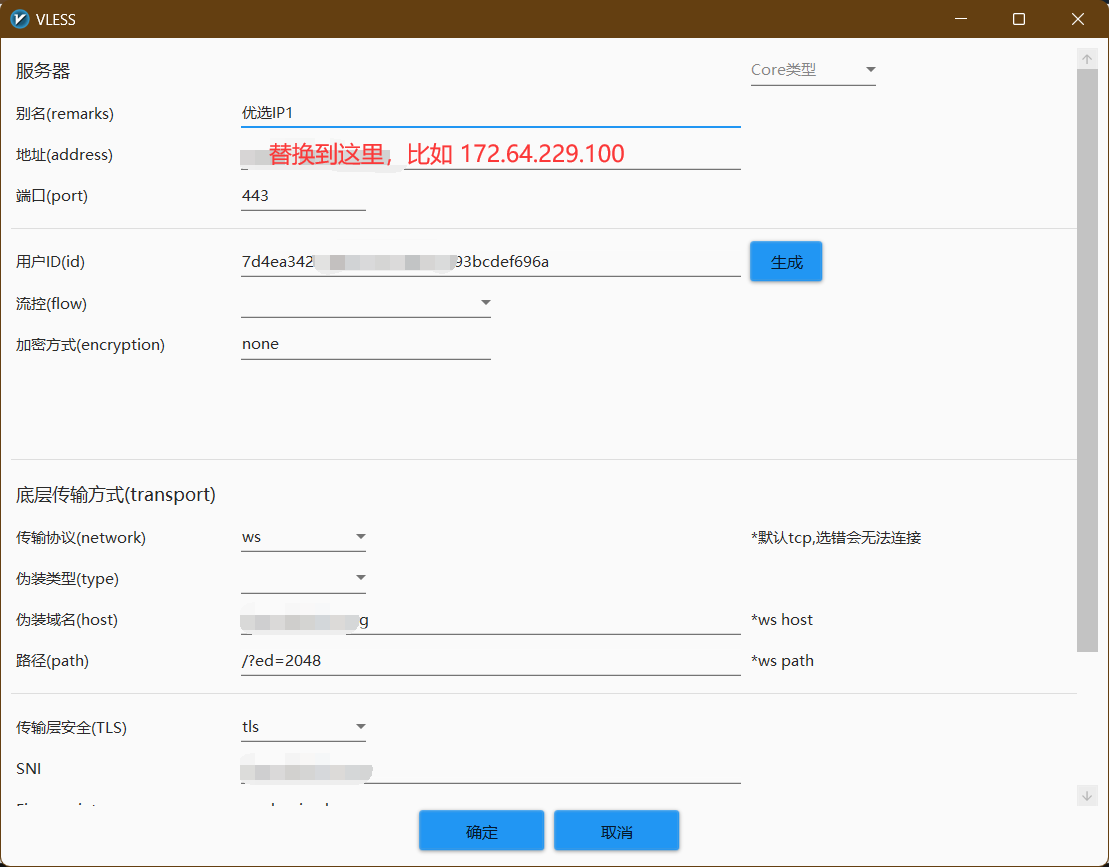The width and height of the screenshot is (1109, 867).
Task: Open the Core类型 dropdown
Action: pyautogui.click(x=813, y=70)
